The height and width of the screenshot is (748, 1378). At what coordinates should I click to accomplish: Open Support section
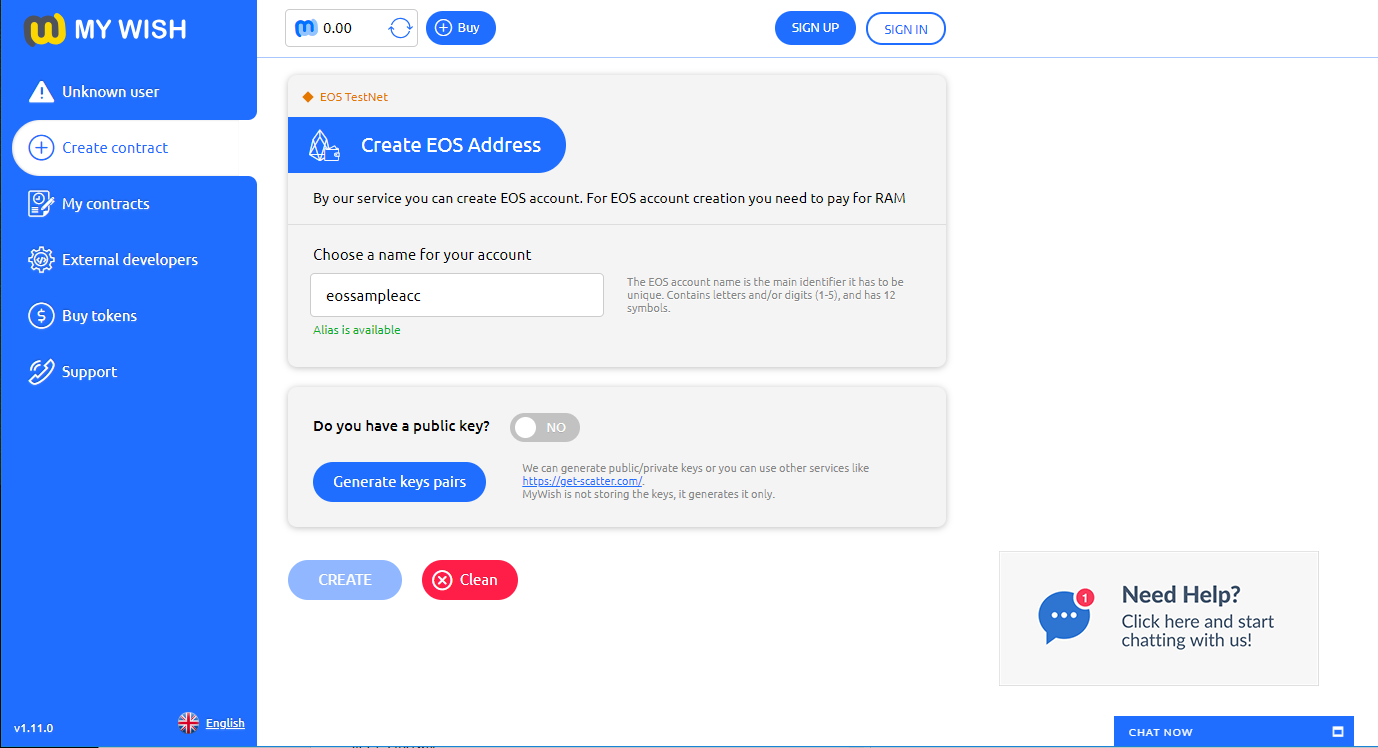tap(128, 372)
